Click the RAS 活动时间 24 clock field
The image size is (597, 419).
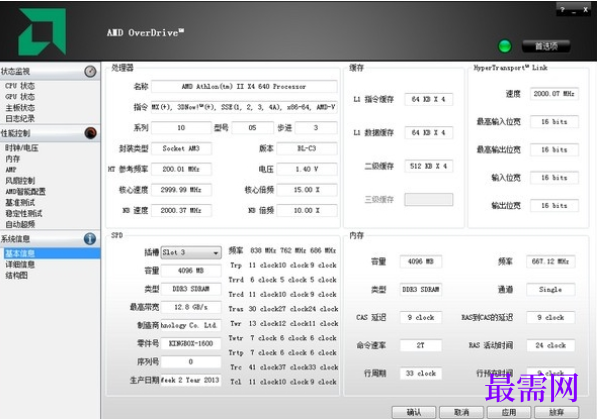[551, 345]
